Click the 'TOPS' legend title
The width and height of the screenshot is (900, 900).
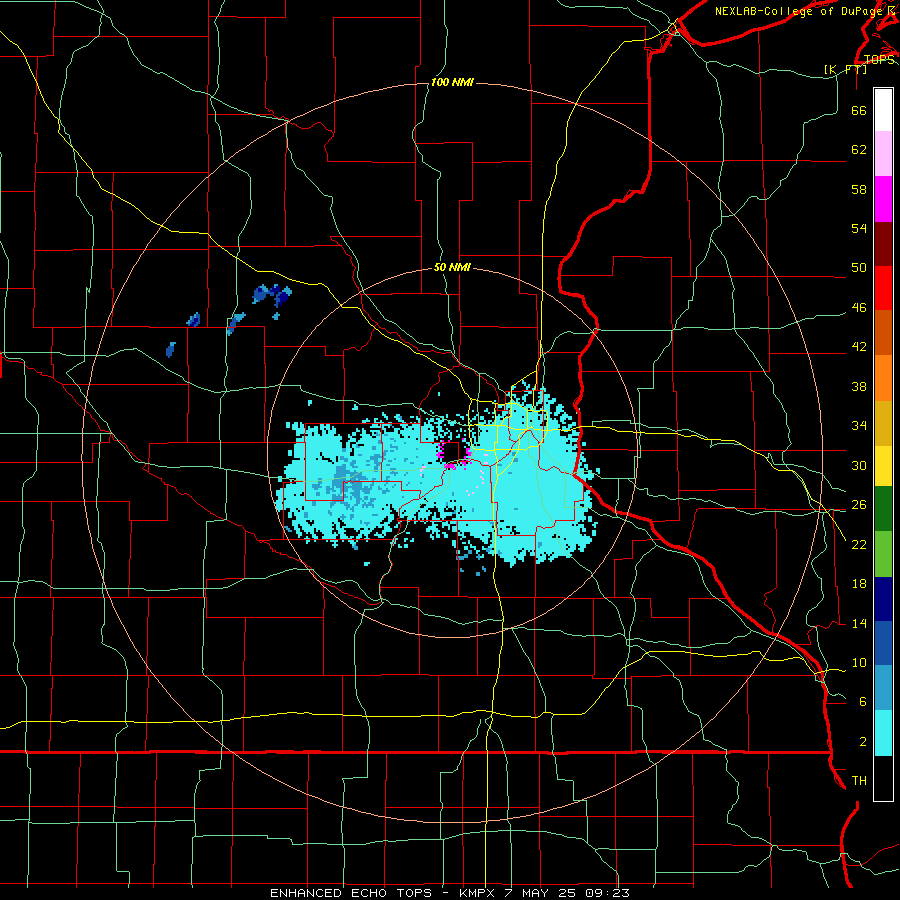click(x=879, y=59)
